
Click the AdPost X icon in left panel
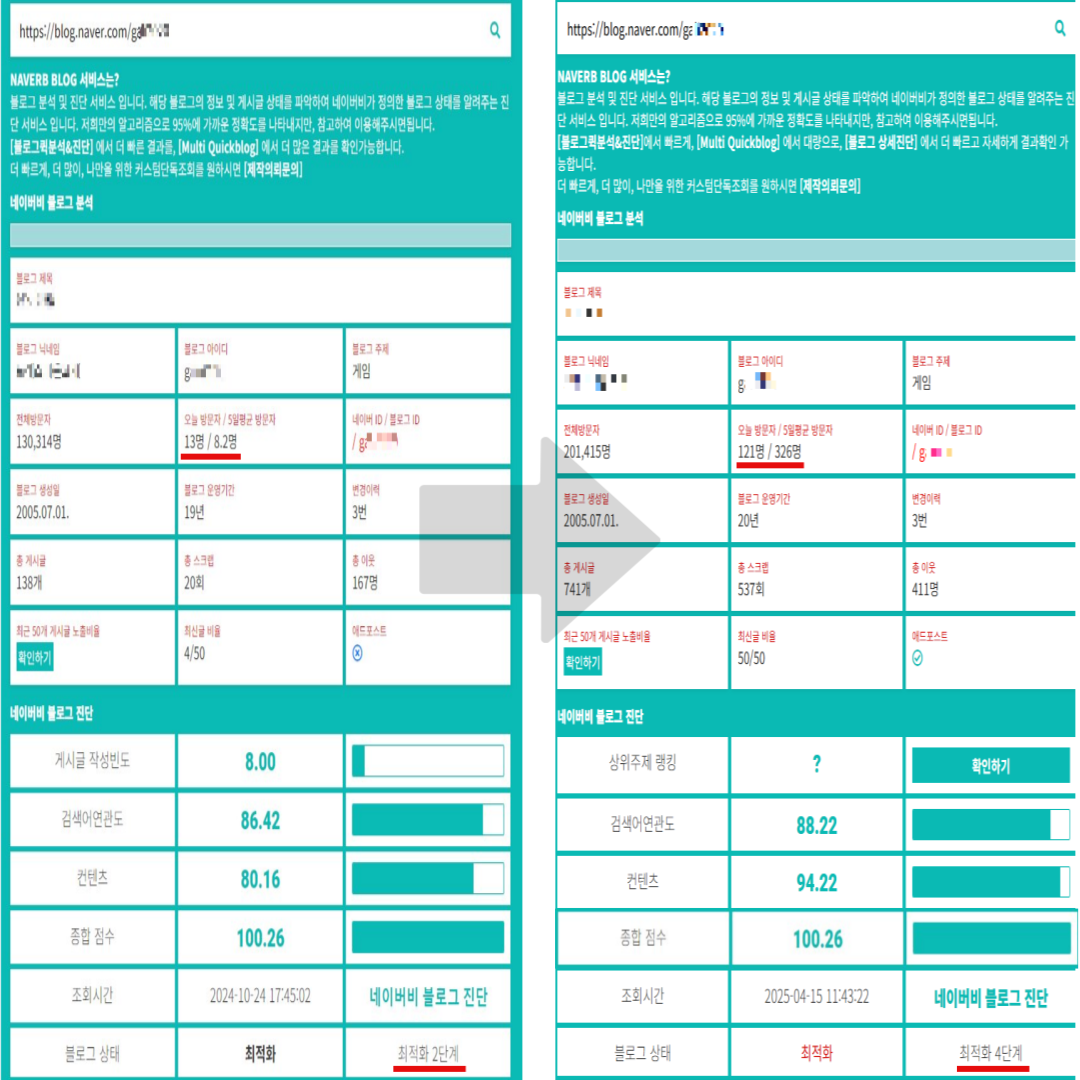[357, 653]
